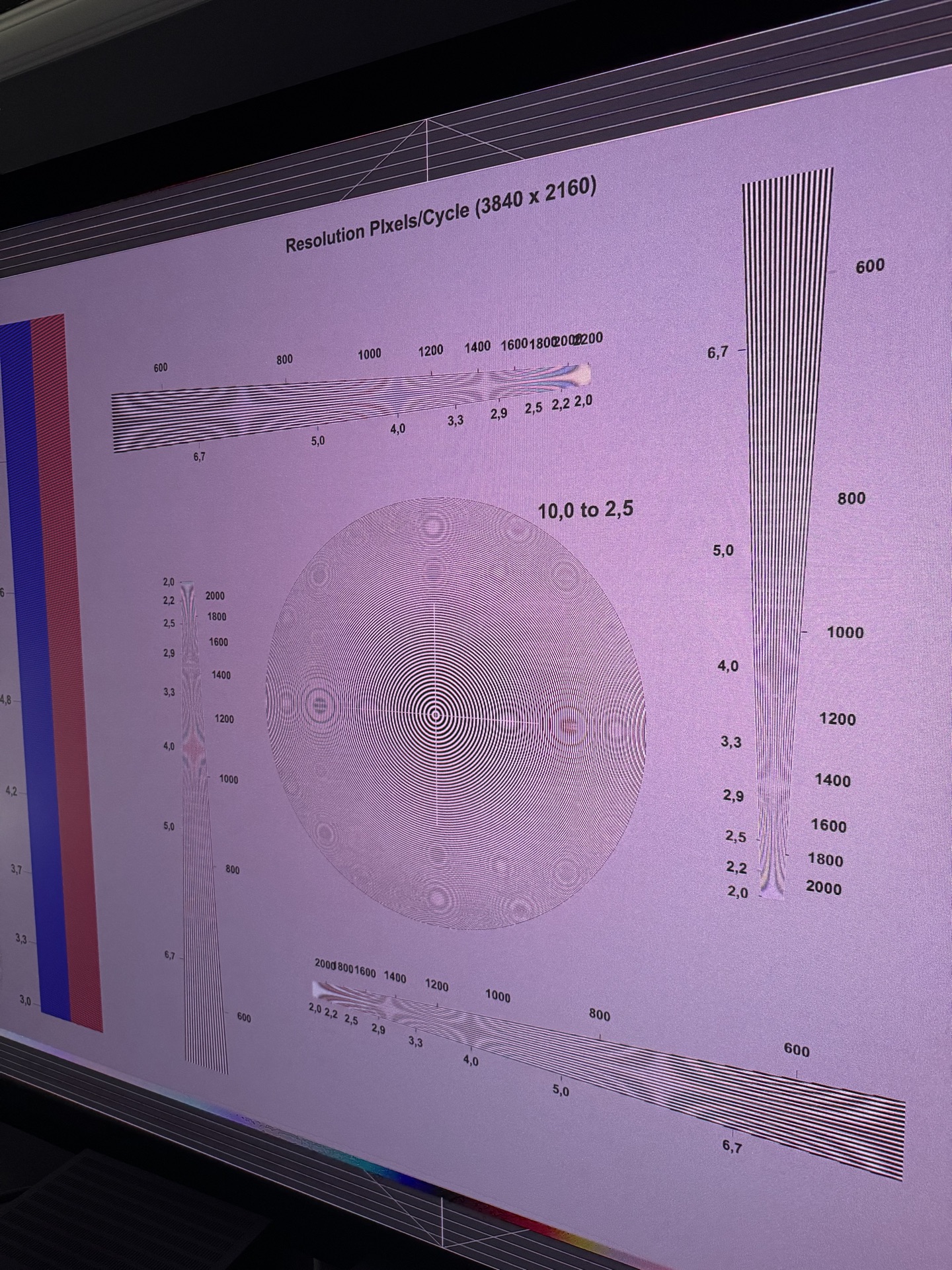
Task: Click "1600" beside the large right wedge
Action: click(x=828, y=825)
